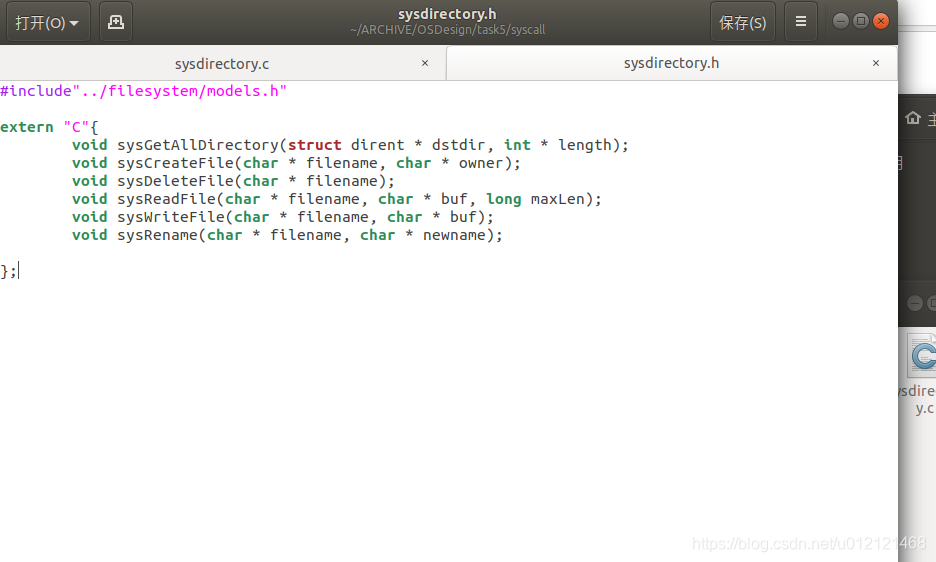Image resolution: width=936 pixels, height=562 pixels.
Task: Select the C file icon in background window
Action: [x=922, y=356]
